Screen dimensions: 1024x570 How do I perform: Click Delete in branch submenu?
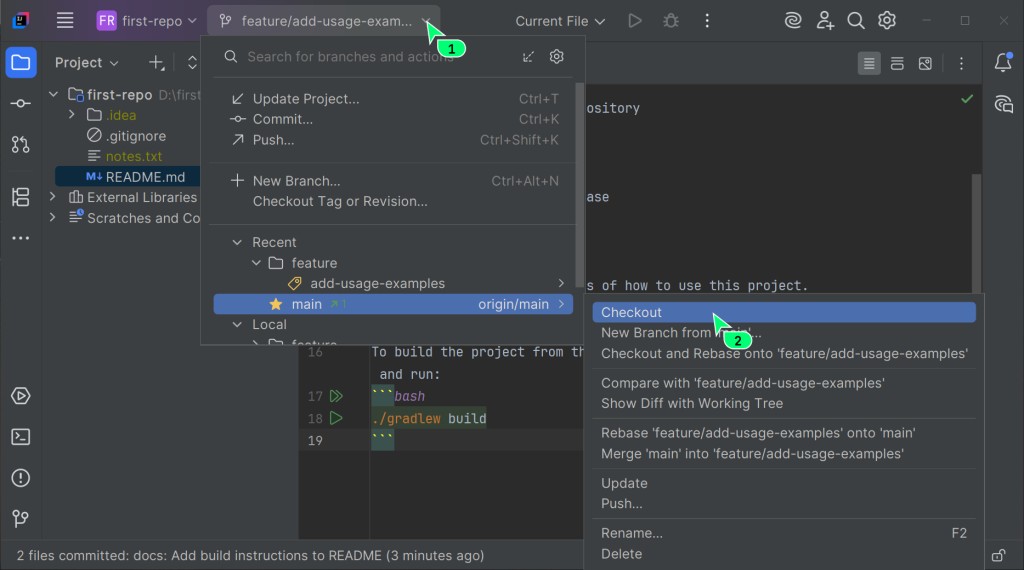pos(784,554)
